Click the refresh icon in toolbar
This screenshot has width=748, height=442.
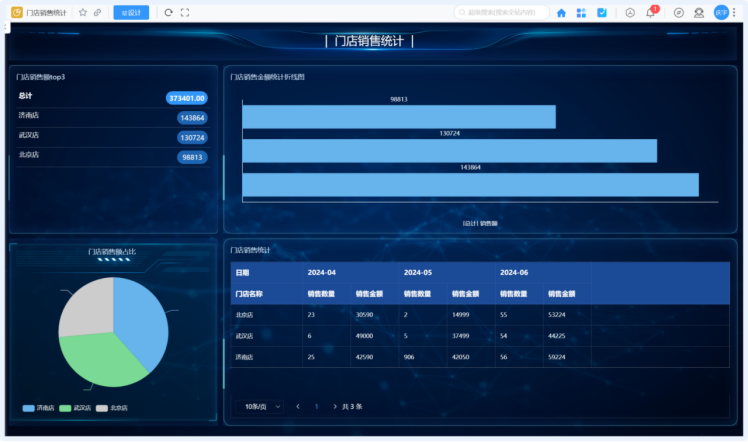(x=168, y=12)
